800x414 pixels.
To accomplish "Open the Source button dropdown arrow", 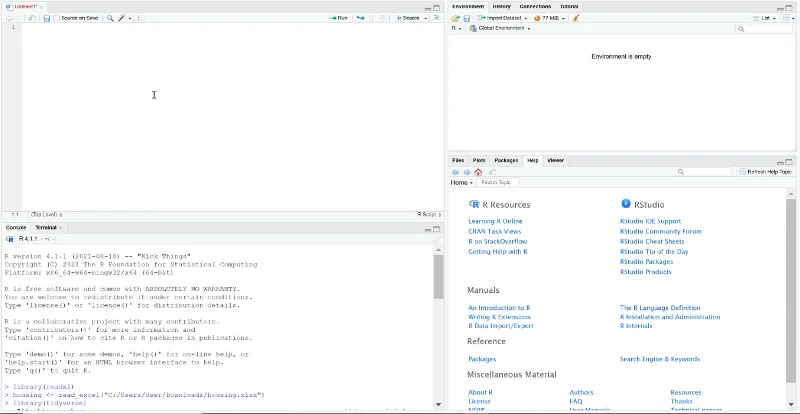I will click(426, 18).
